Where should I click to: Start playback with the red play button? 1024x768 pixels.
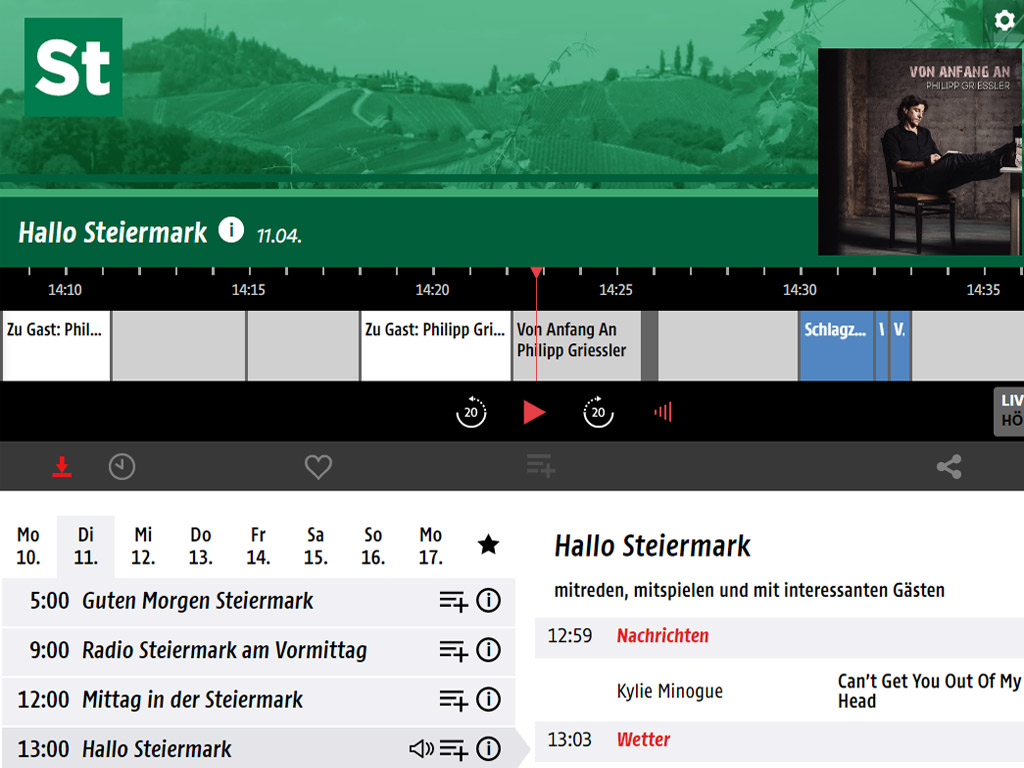pyautogui.click(x=534, y=412)
